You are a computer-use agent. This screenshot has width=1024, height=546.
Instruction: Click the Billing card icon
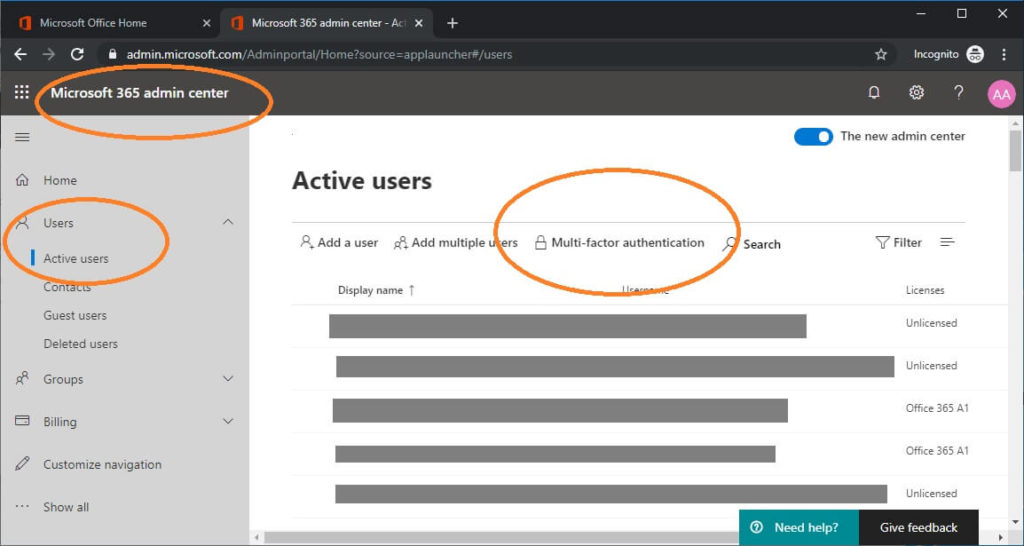pyautogui.click(x=22, y=421)
